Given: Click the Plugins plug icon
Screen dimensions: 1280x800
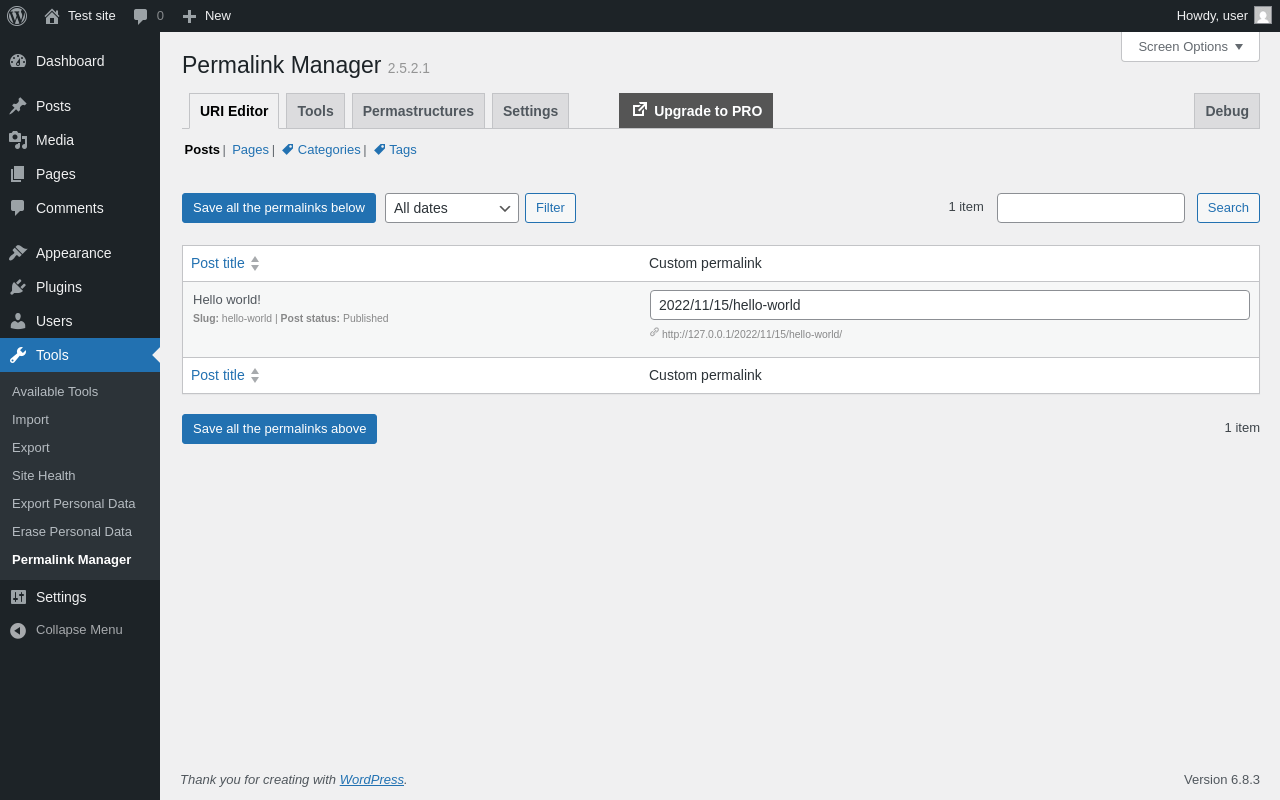Looking at the screenshot, I should pyautogui.click(x=18, y=287).
